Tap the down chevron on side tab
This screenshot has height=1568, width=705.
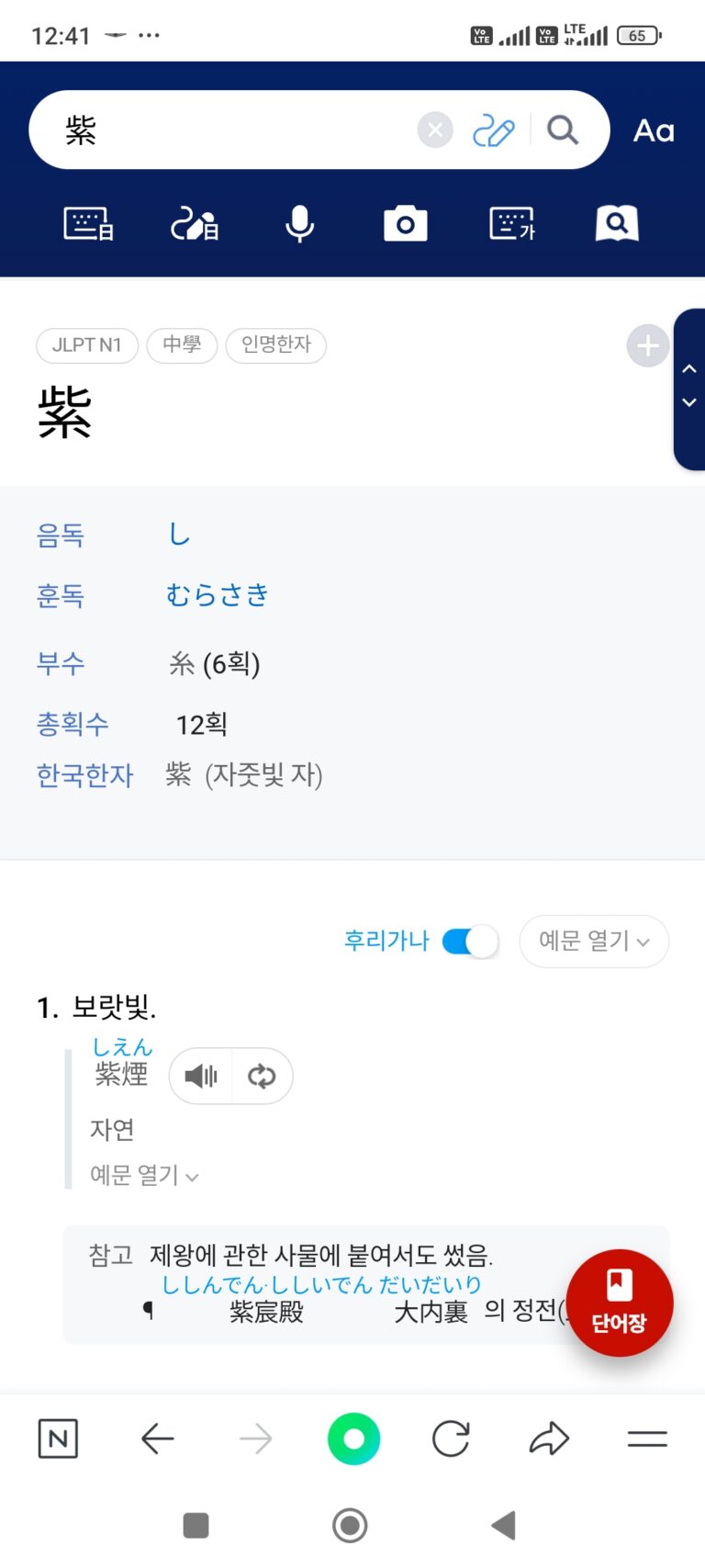pos(689,403)
